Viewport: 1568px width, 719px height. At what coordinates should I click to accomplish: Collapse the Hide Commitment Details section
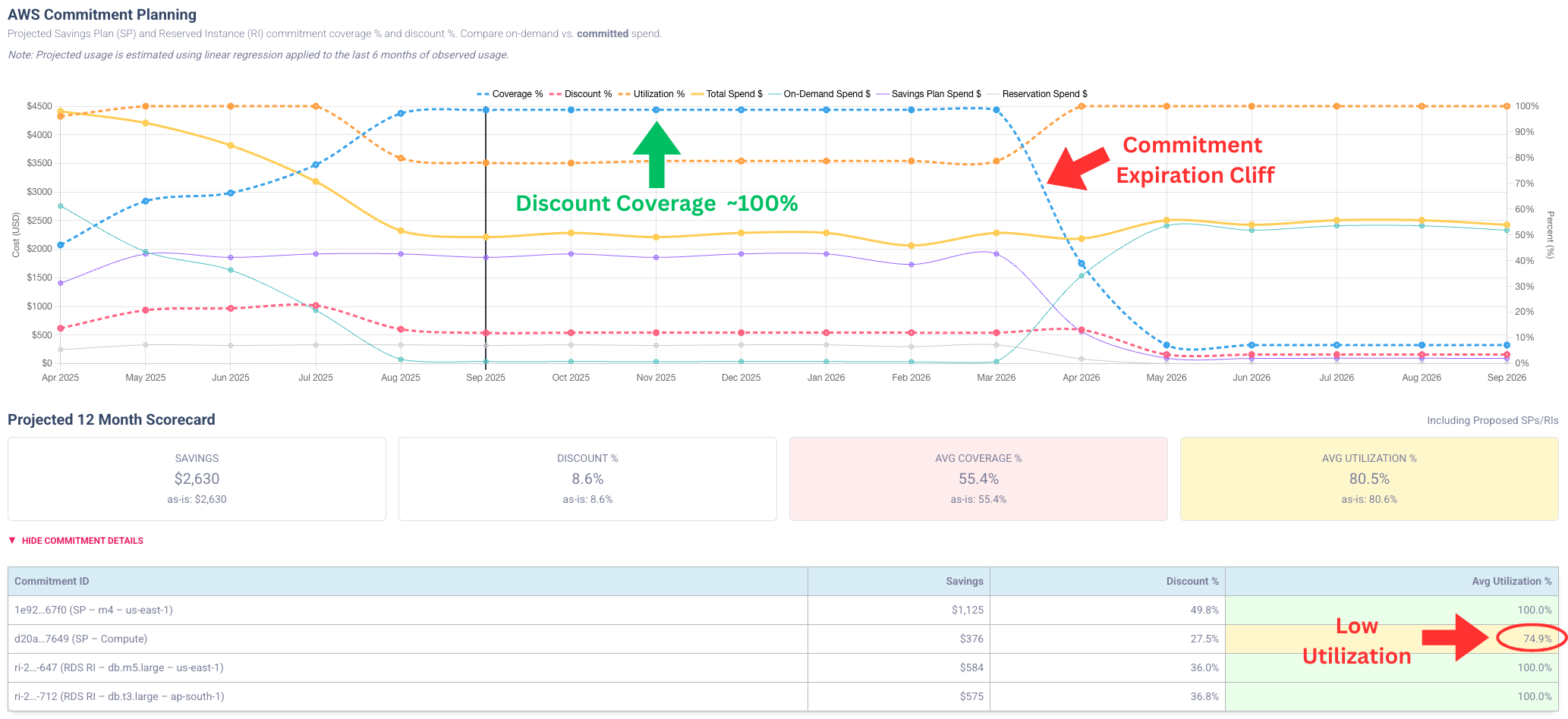[x=82, y=541]
